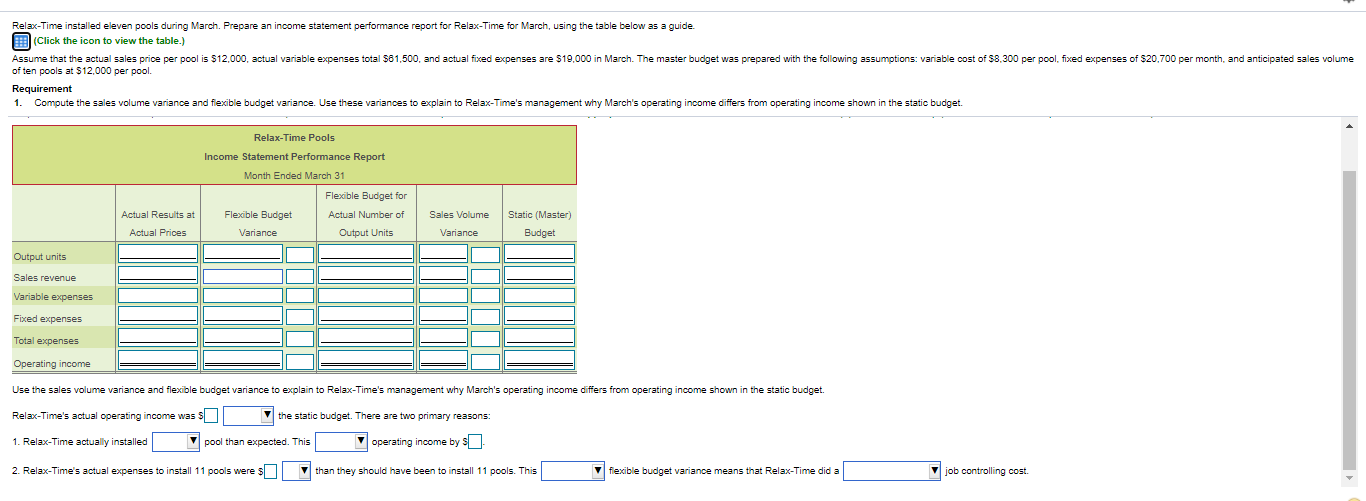The width and height of the screenshot is (1366, 501).
Task: Click the dollar box after 'operating income by'
Action: (476, 441)
